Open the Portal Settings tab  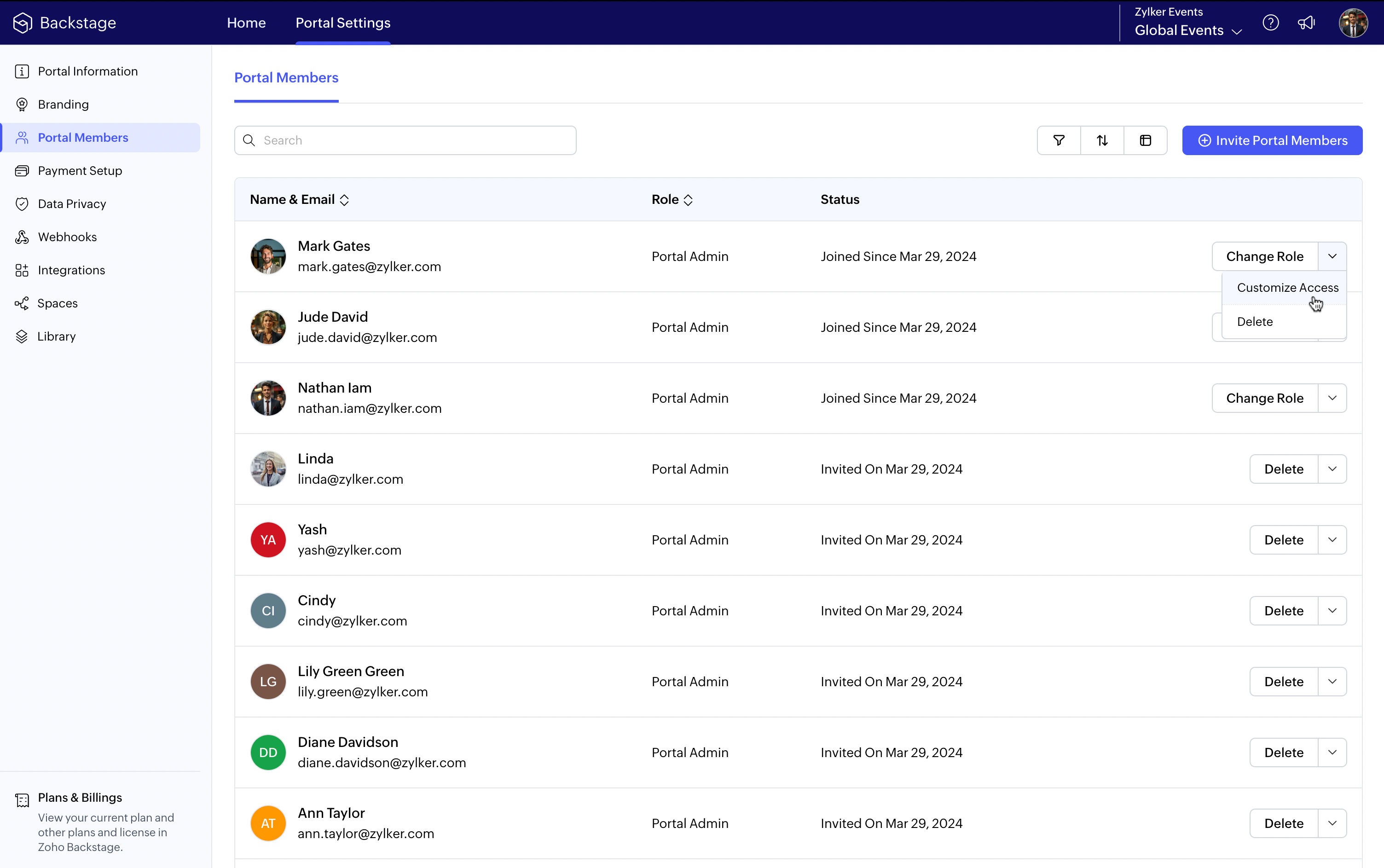pyautogui.click(x=343, y=23)
